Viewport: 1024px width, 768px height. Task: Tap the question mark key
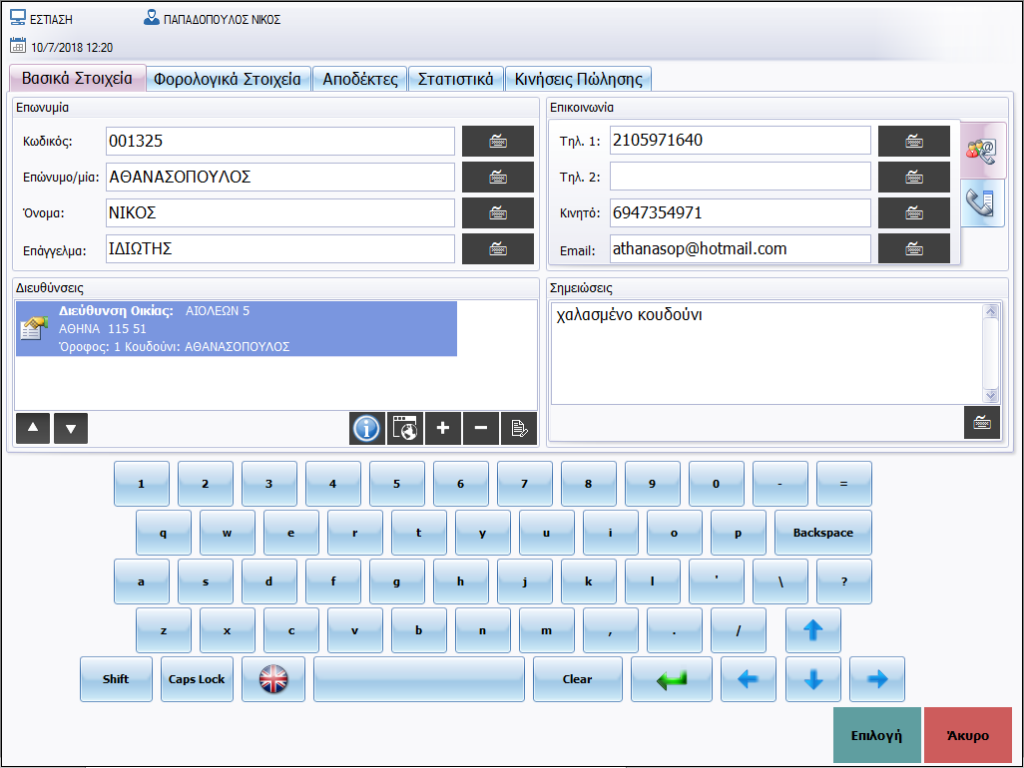[844, 581]
